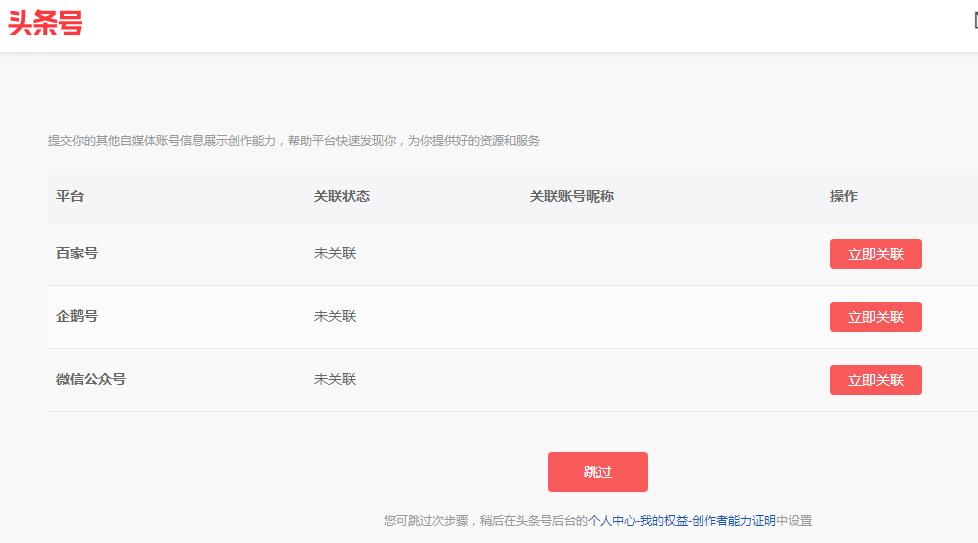Open 个人中心-我的权益-创作者能力证明 link
Screen dimensions: 978x543
point(682,521)
